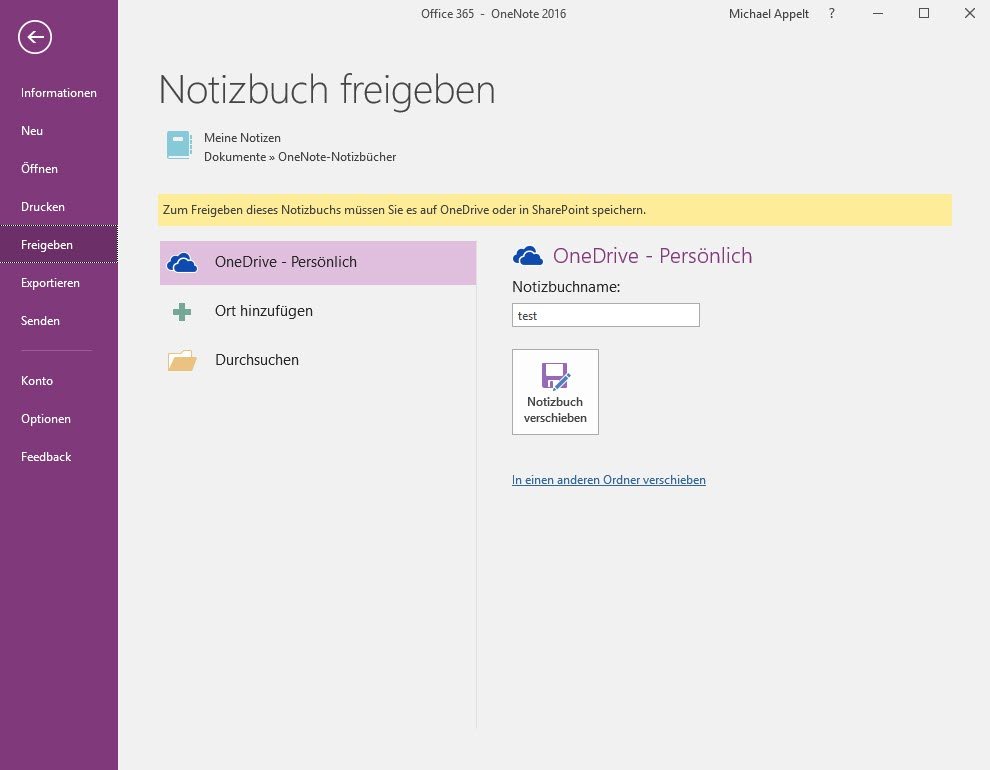Image resolution: width=990 pixels, height=770 pixels.
Task: Open Optionen from the sidebar
Action: [59, 418]
